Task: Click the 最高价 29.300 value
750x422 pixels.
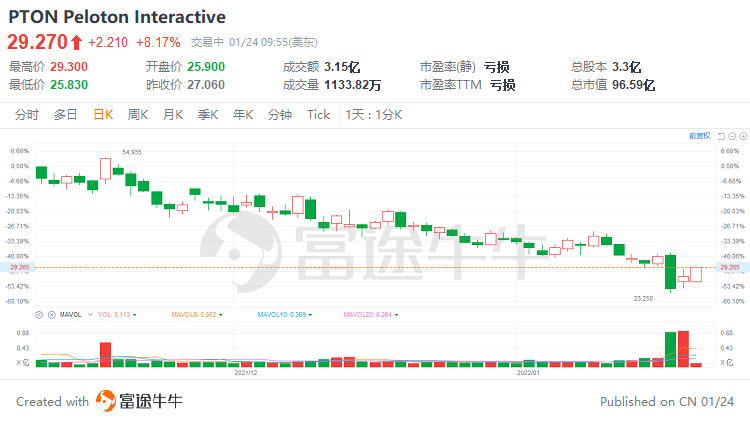Action: pos(69,67)
